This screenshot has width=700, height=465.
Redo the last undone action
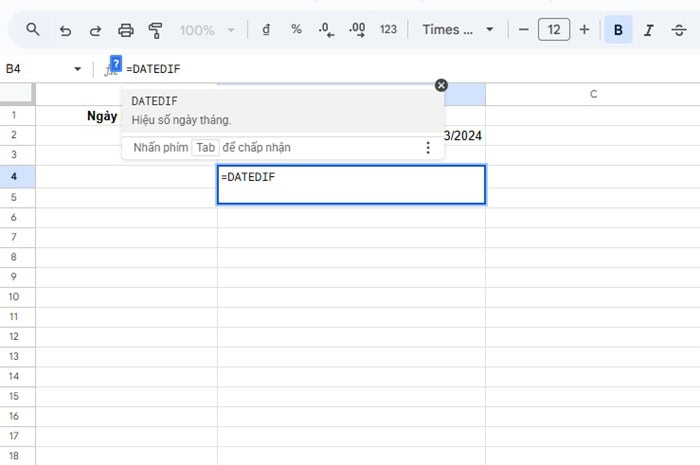95,30
